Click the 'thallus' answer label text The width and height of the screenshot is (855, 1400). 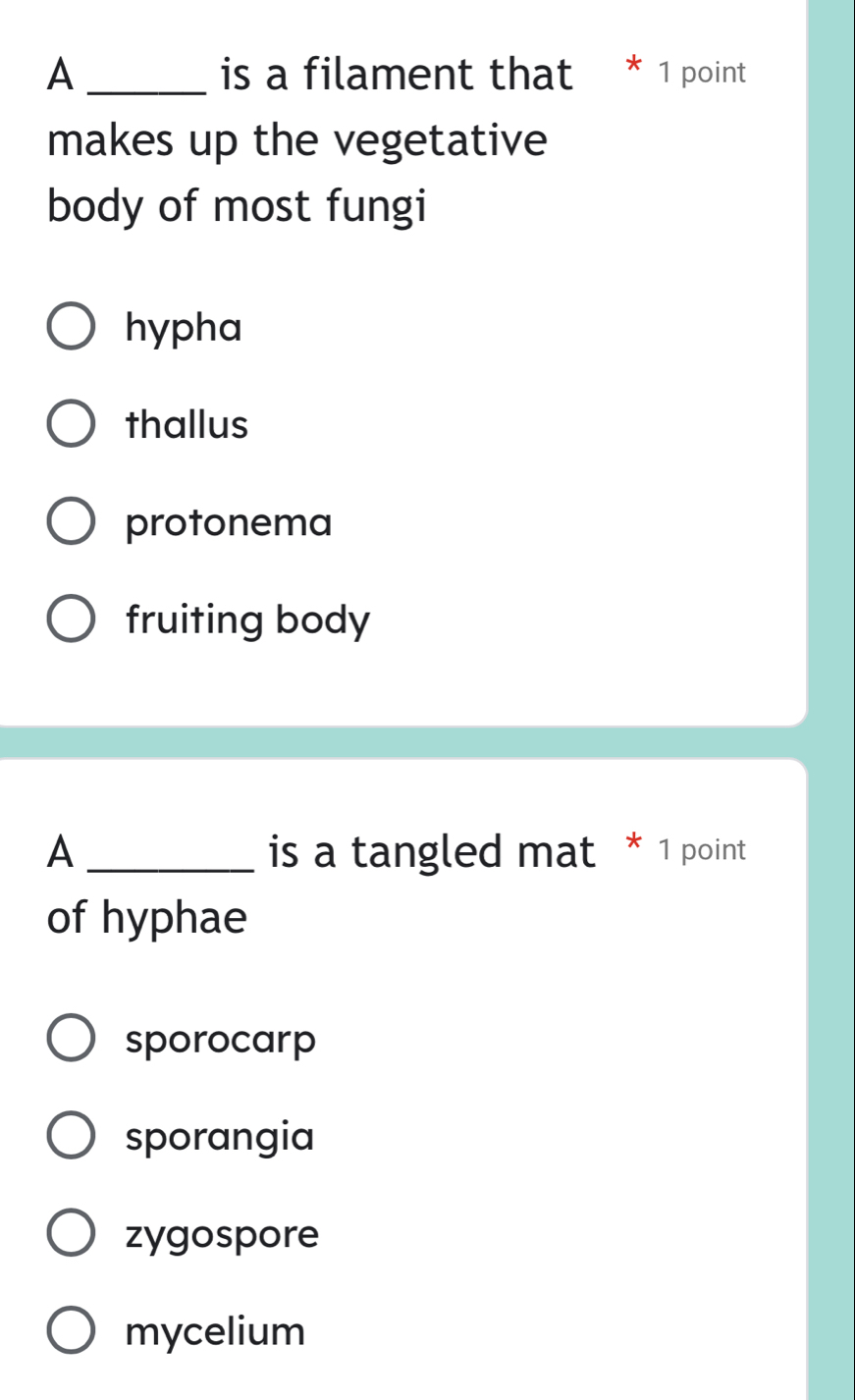(187, 425)
